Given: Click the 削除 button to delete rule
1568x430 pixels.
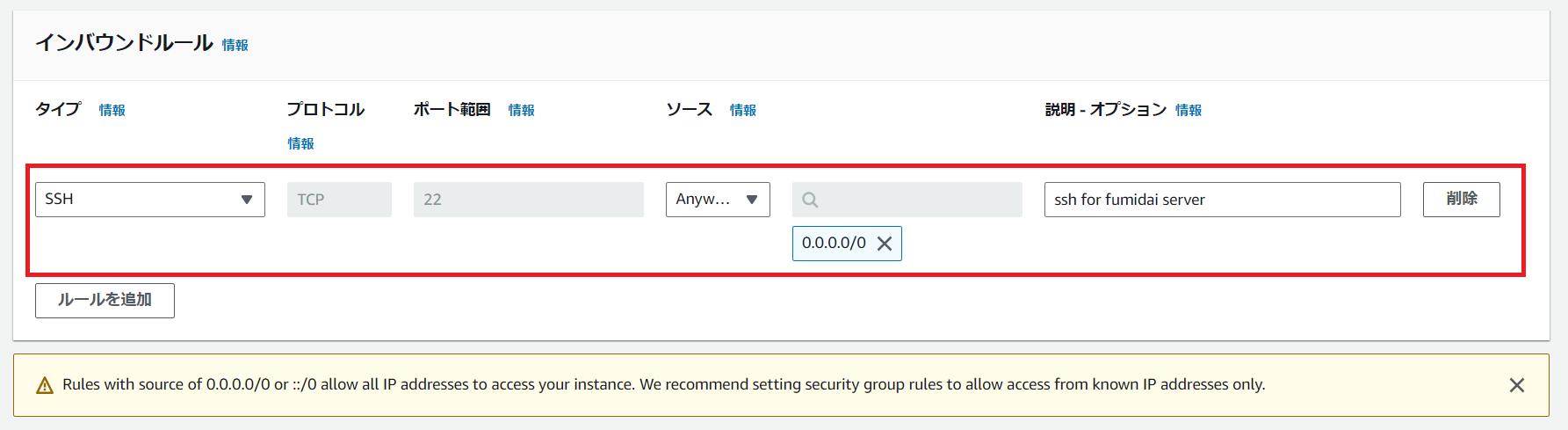Looking at the screenshot, I should point(1461,200).
